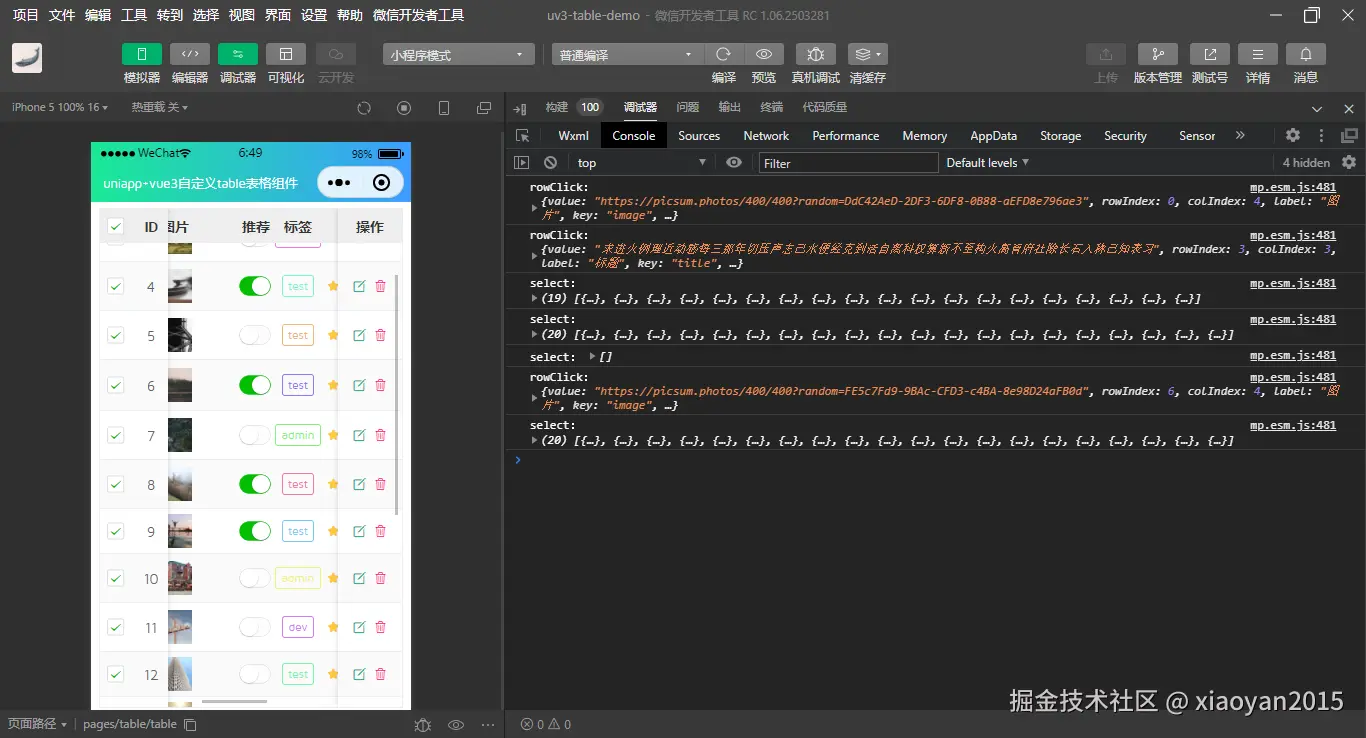
Task: Toggle the simulator device frame icon
Action: coord(444,108)
